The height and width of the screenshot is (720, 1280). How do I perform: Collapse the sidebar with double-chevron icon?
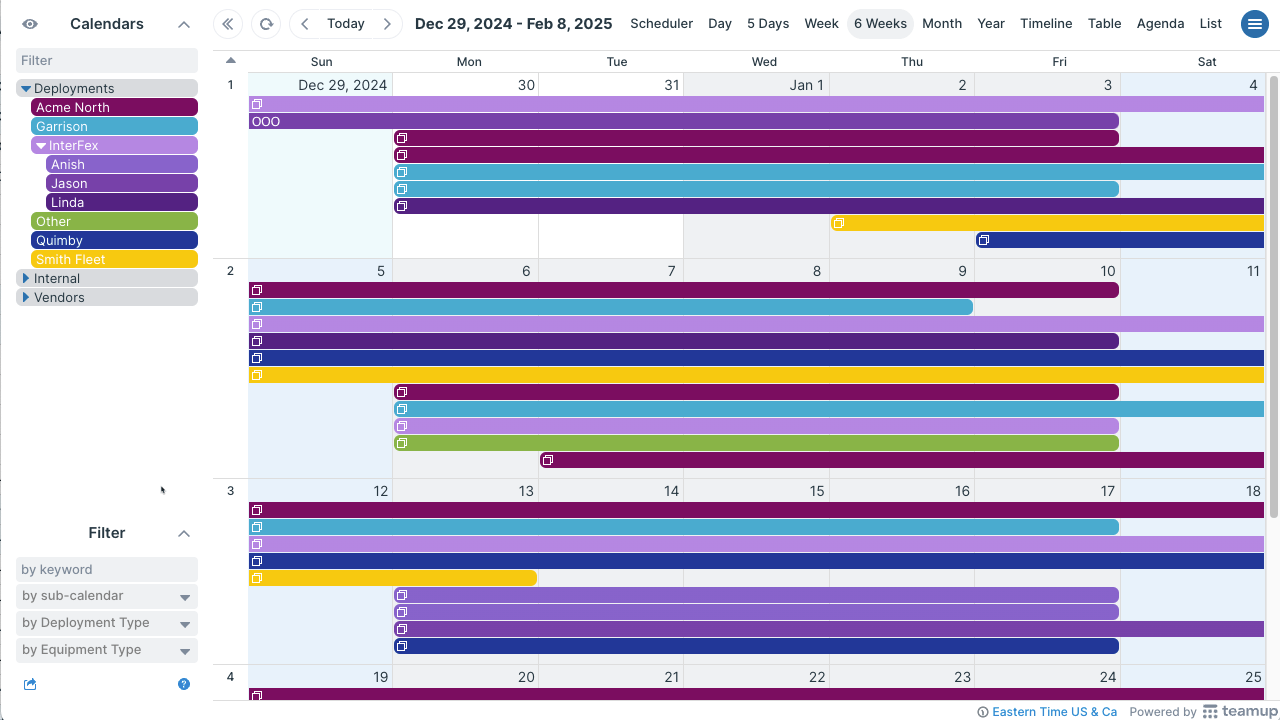[x=228, y=24]
